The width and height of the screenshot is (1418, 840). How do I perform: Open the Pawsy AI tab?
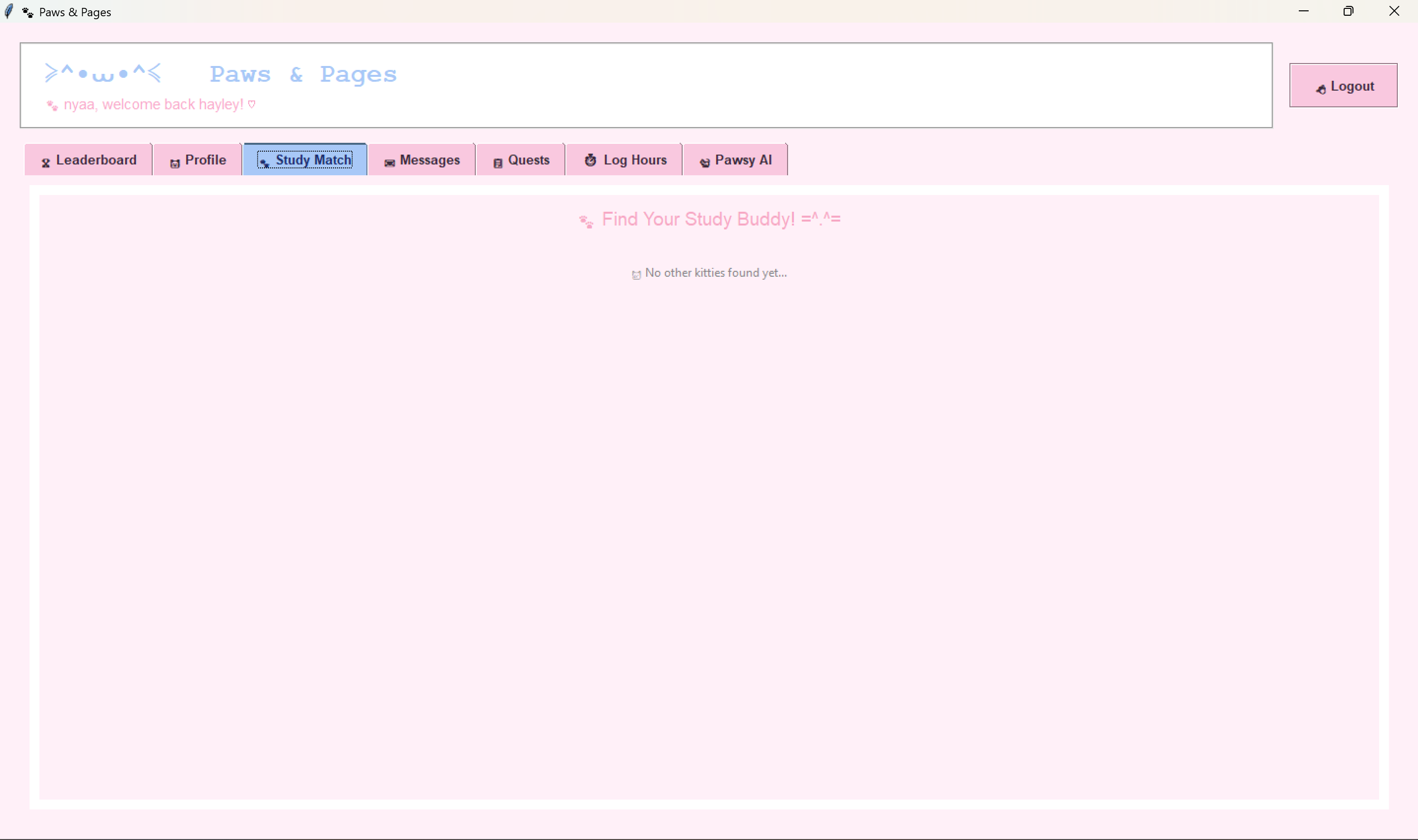click(x=735, y=160)
